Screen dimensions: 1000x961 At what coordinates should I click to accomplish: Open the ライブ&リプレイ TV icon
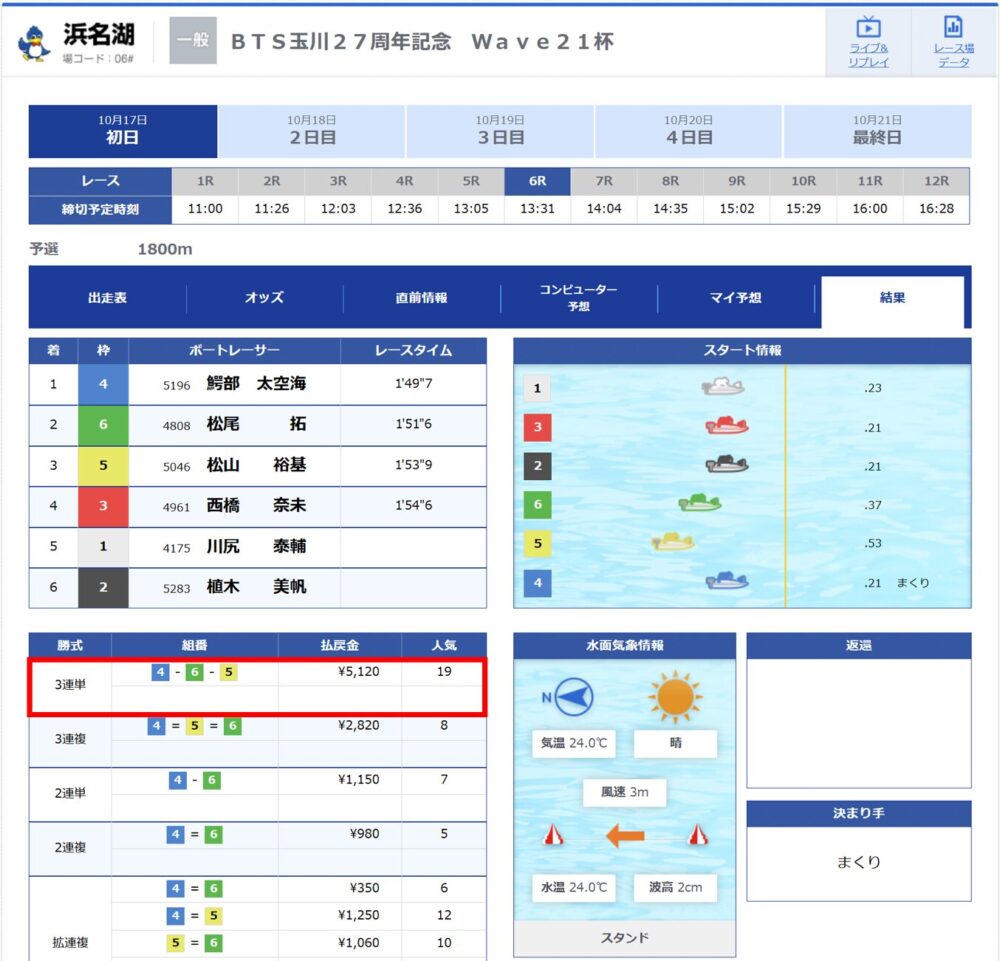[868, 27]
